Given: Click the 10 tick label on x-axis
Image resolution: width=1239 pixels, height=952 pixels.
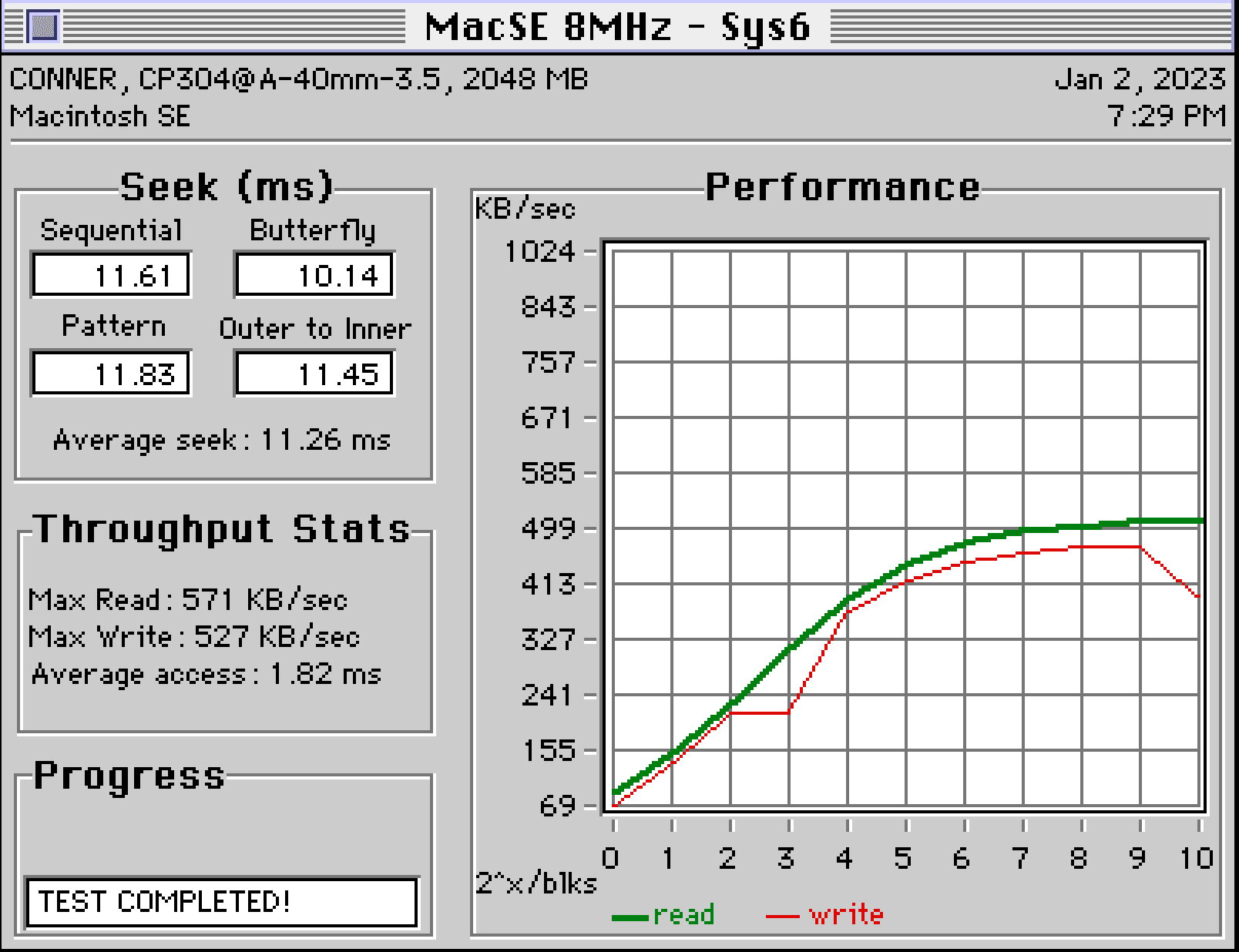Looking at the screenshot, I should pyautogui.click(x=1197, y=857).
